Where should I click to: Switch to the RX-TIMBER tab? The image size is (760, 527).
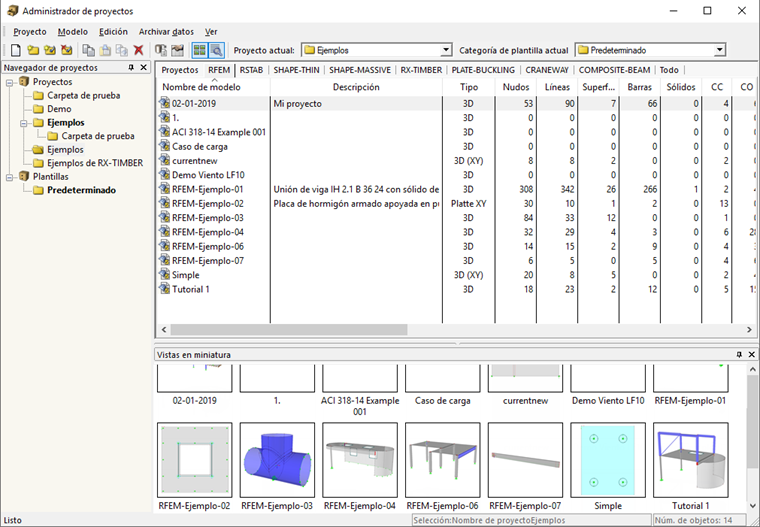click(421, 70)
